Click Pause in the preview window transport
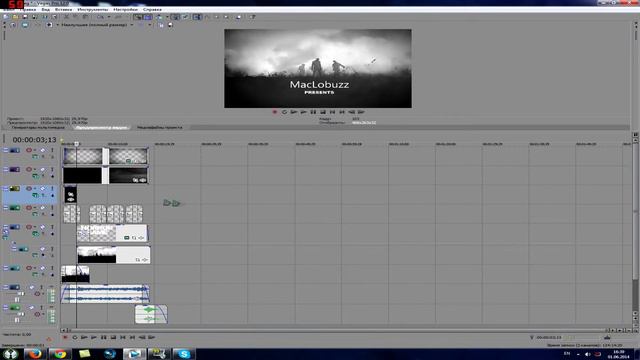This screenshot has width=640, height=360. [313, 112]
